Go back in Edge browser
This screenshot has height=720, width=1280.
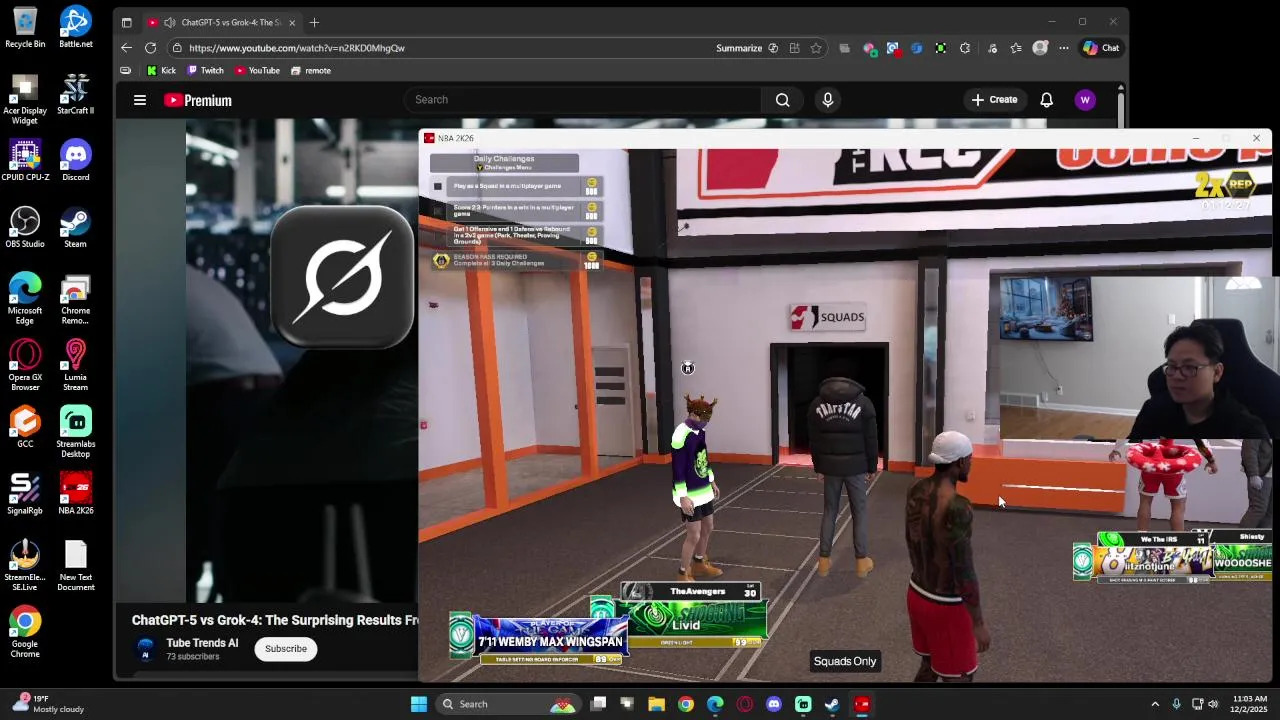(126, 48)
